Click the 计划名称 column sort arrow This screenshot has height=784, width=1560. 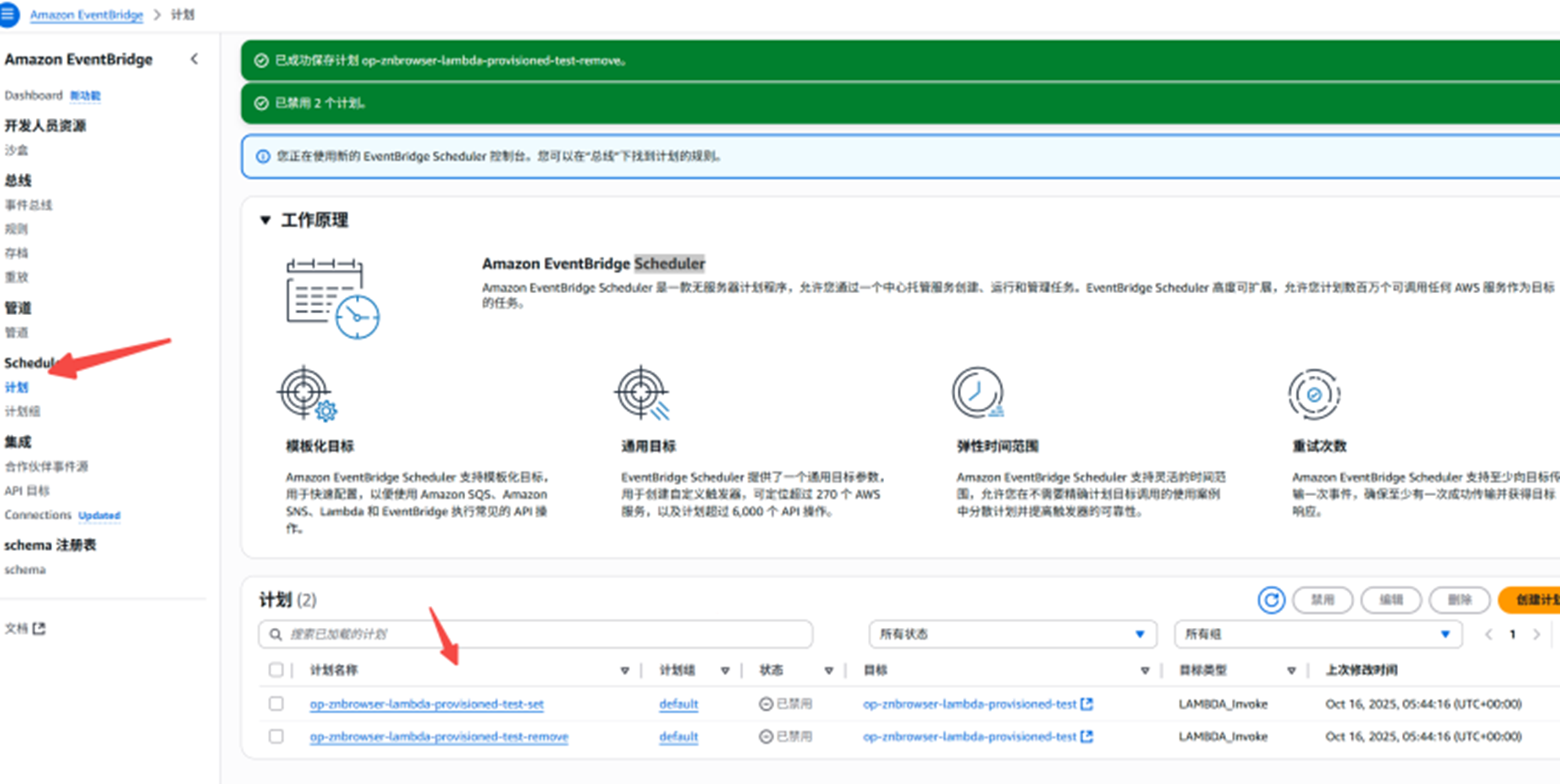tap(625, 670)
